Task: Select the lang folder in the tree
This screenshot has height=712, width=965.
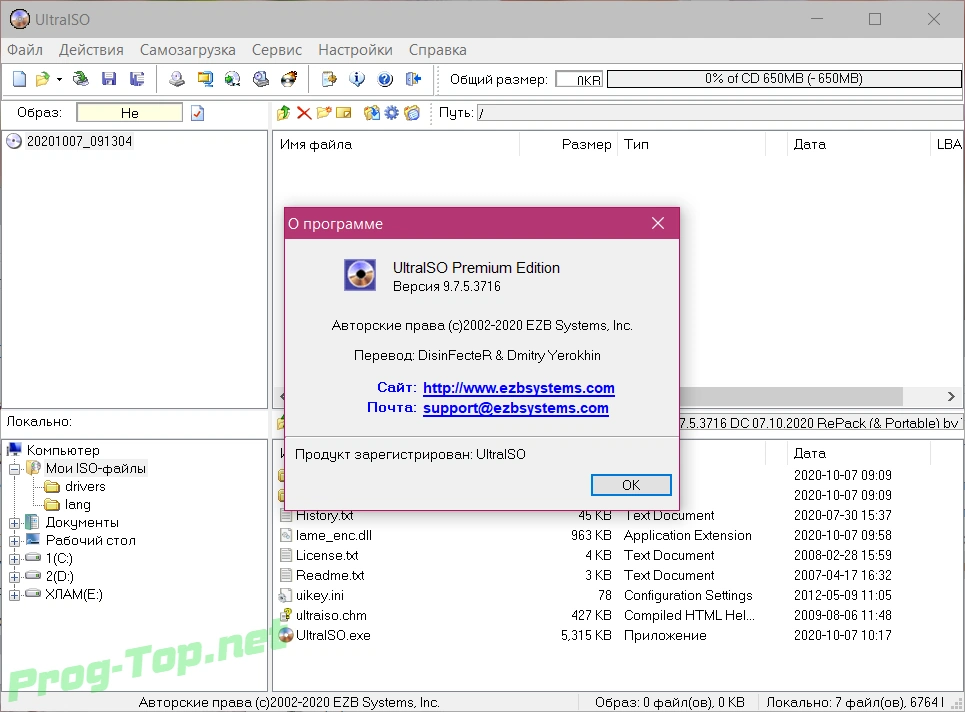Action: (78, 505)
